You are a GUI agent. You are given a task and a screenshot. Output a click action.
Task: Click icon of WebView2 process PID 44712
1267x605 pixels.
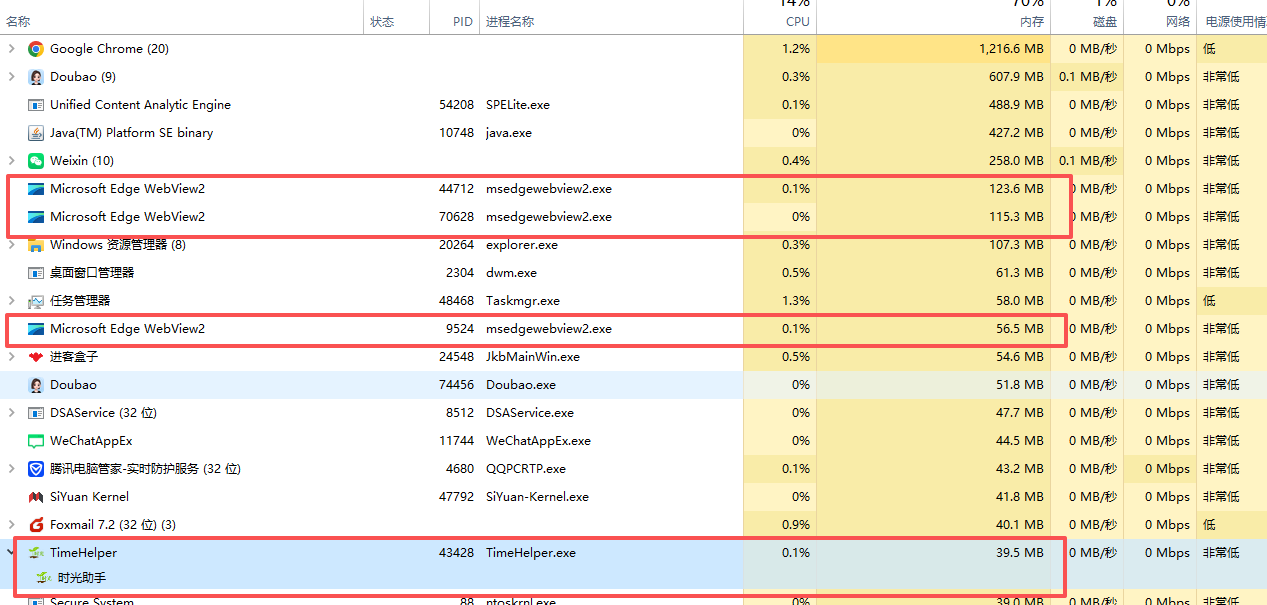click(36, 189)
